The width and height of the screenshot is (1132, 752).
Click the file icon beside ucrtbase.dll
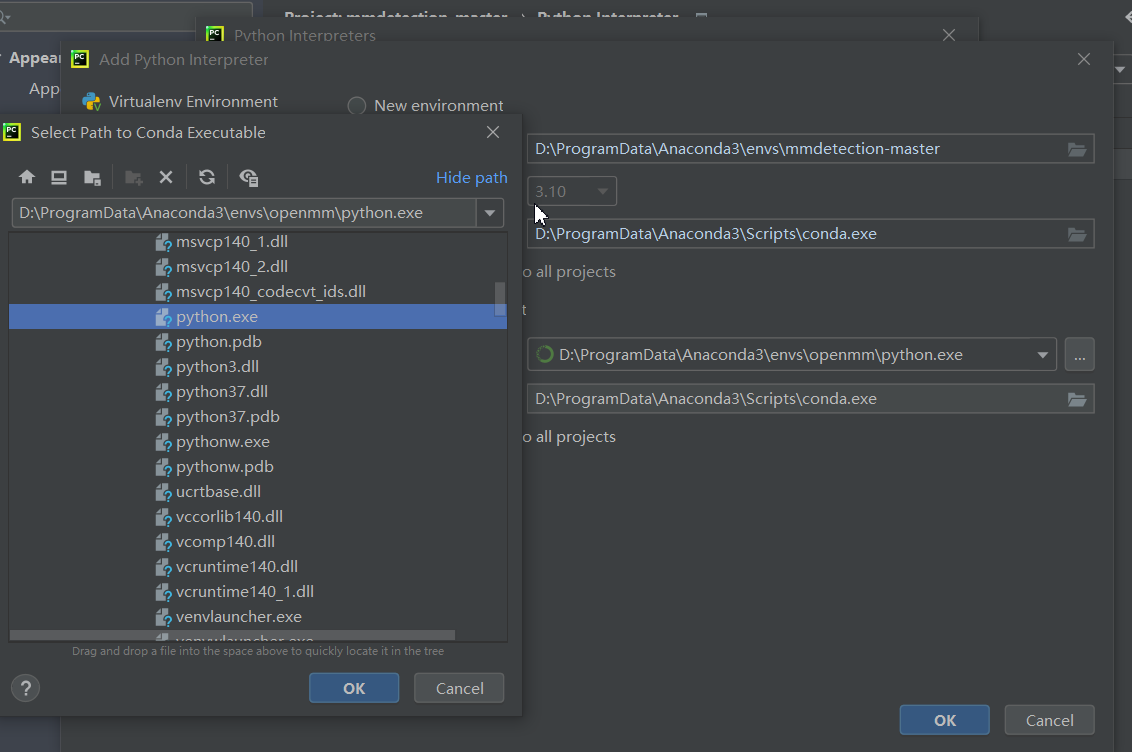click(164, 492)
